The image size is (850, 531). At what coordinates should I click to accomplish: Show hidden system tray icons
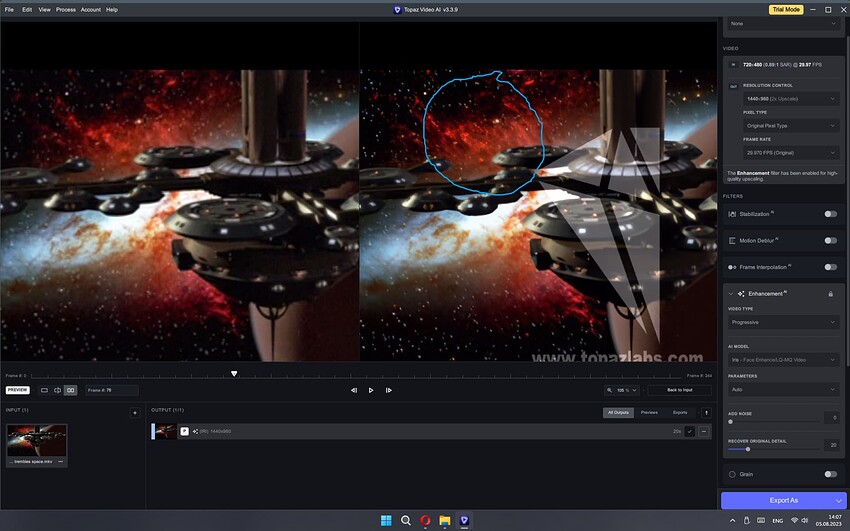point(732,521)
